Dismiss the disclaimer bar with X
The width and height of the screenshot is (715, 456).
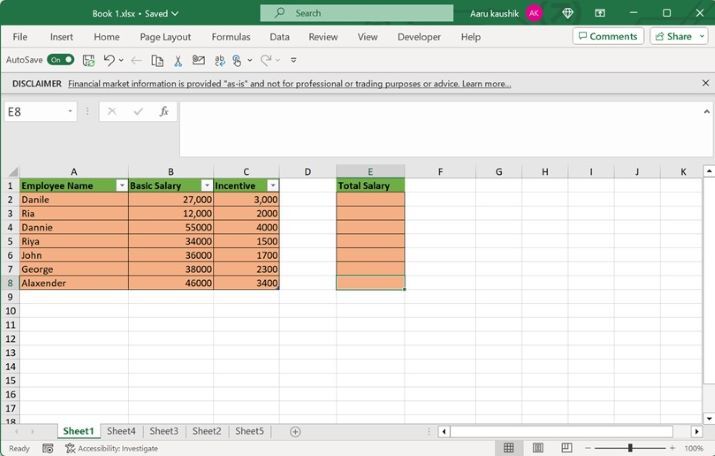705,83
